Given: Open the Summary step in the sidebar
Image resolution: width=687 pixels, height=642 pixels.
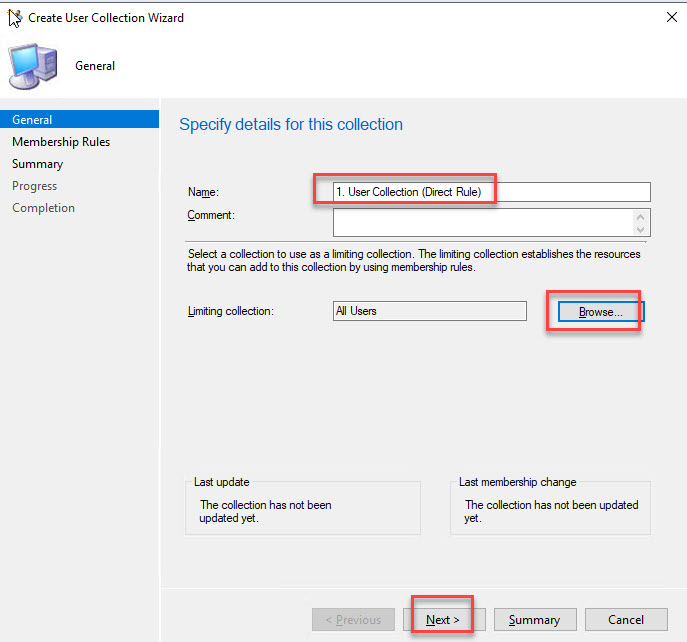Looking at the screenshot, I should click(x=37, y=164).
